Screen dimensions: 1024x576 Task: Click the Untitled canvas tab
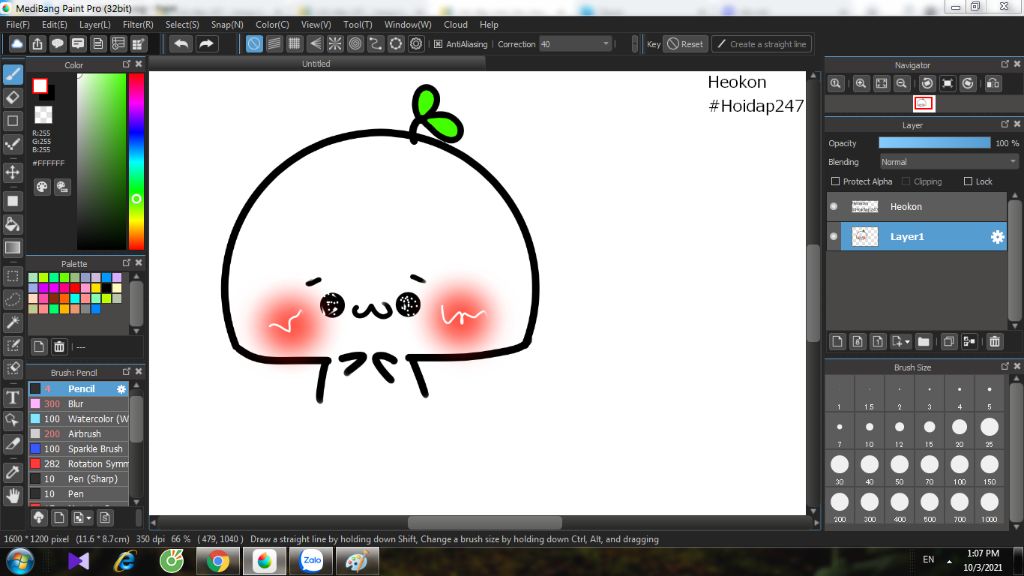[316, 63]
